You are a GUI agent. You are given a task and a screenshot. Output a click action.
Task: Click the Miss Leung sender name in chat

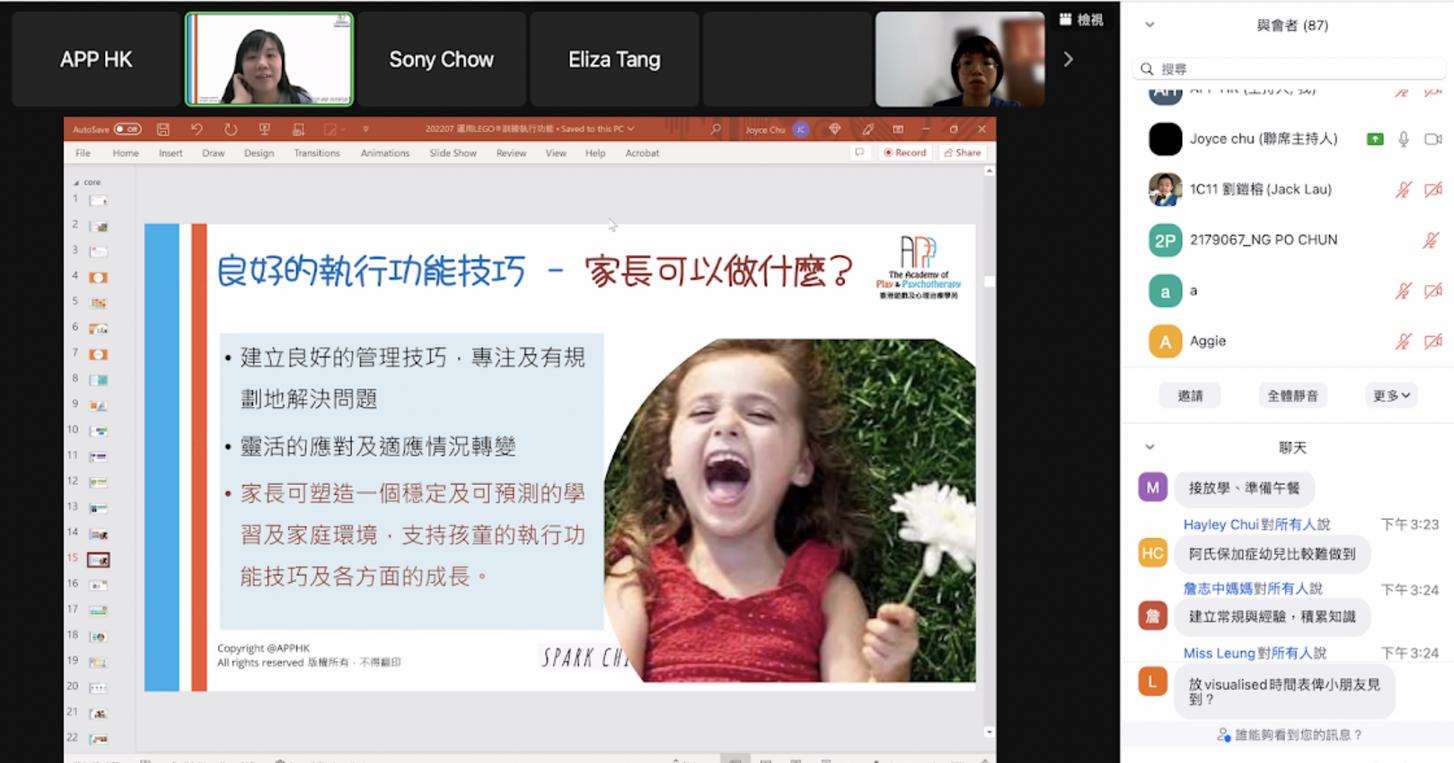[1219, 653]
